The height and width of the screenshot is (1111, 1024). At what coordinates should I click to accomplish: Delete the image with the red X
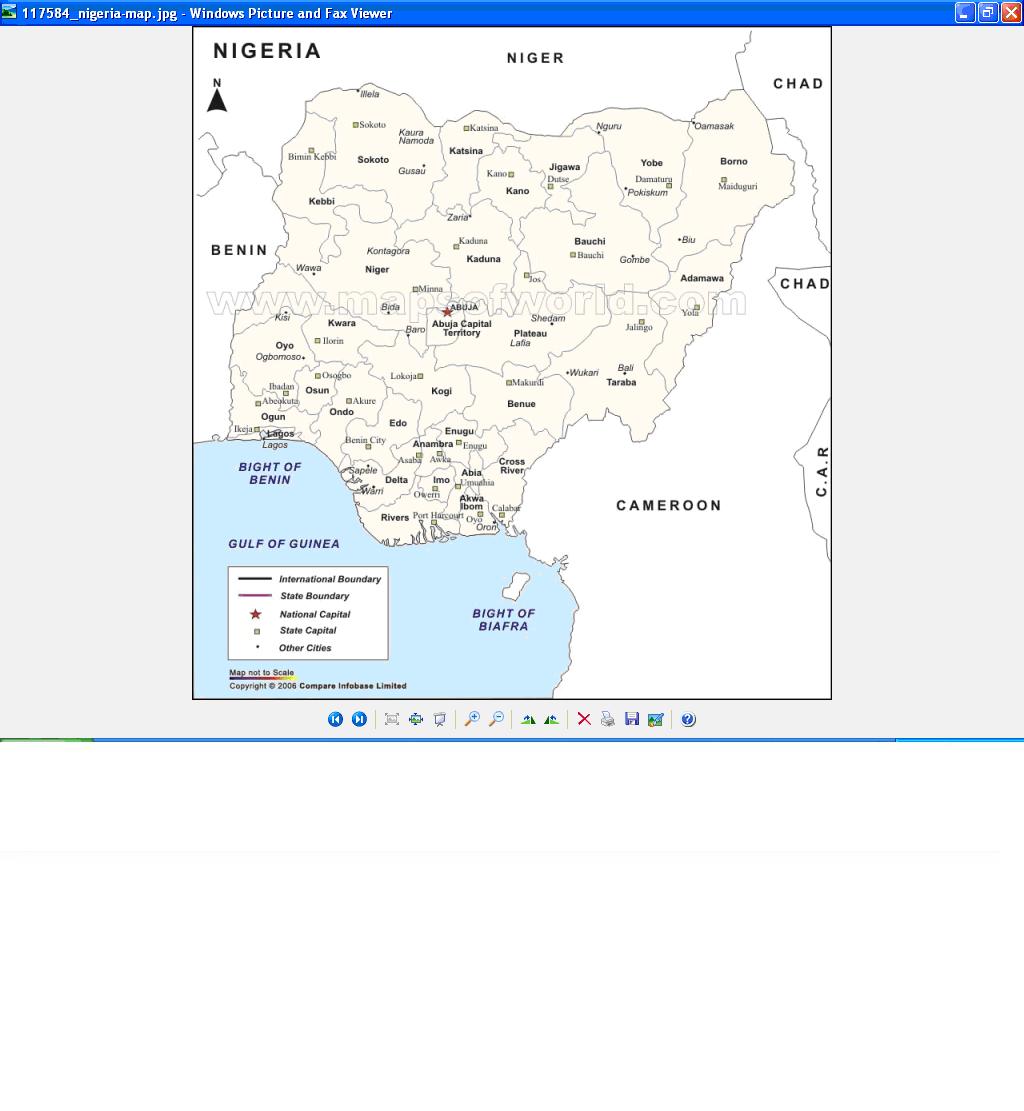584,719
